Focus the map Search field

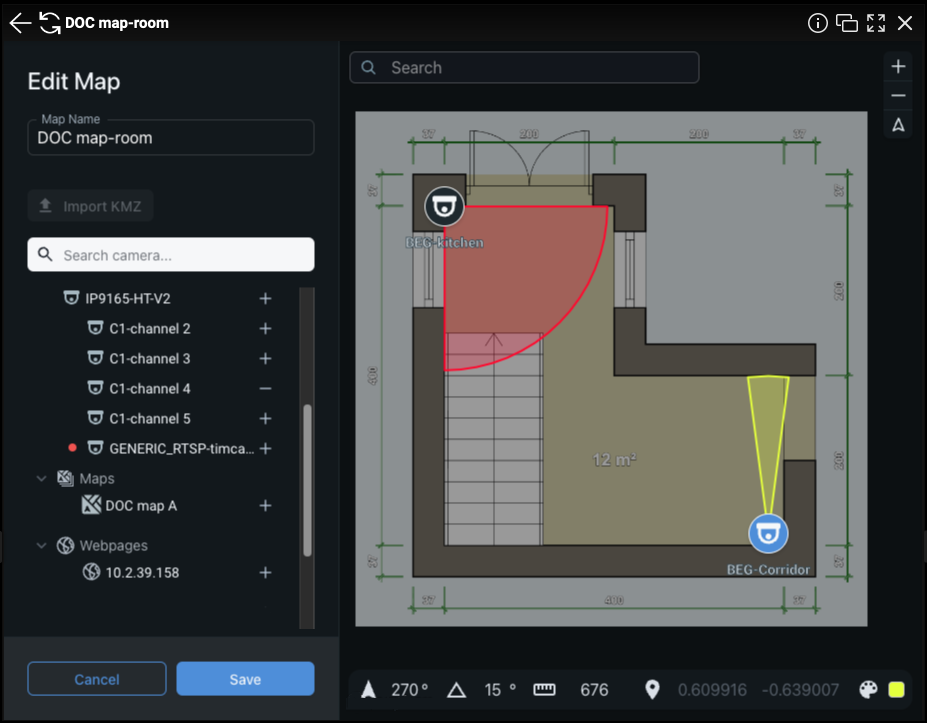tap(524, 67)
